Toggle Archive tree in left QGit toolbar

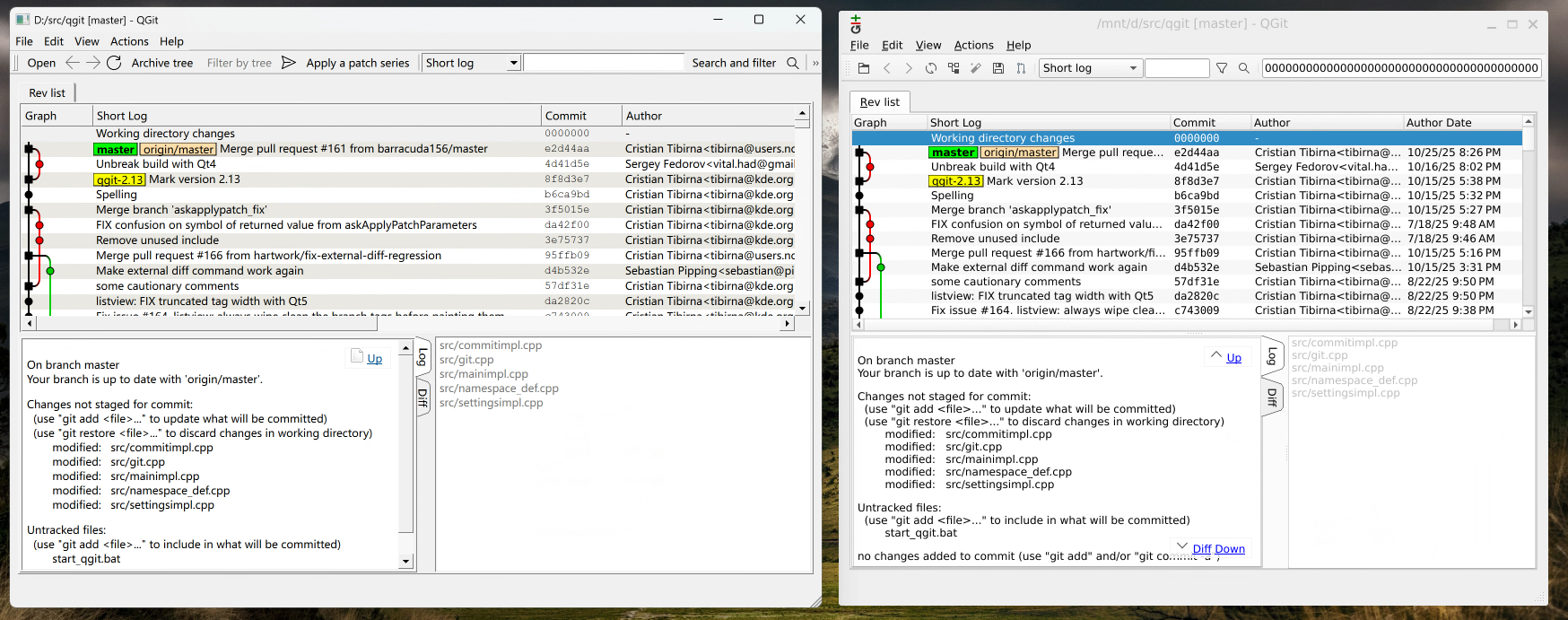pos(161,63)
